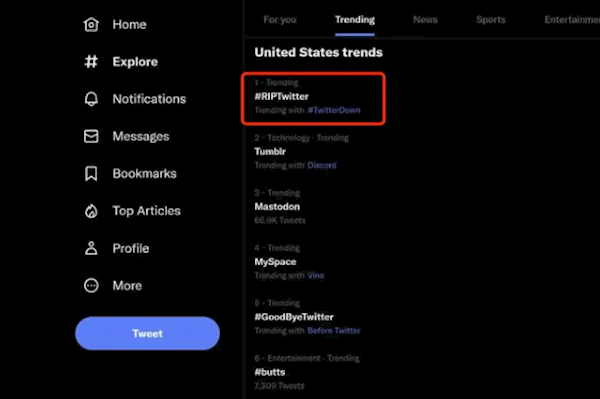This screenshot has height=399, width=600.
Task: Open the Top Articles flame icon
Action: click(91, 211)
